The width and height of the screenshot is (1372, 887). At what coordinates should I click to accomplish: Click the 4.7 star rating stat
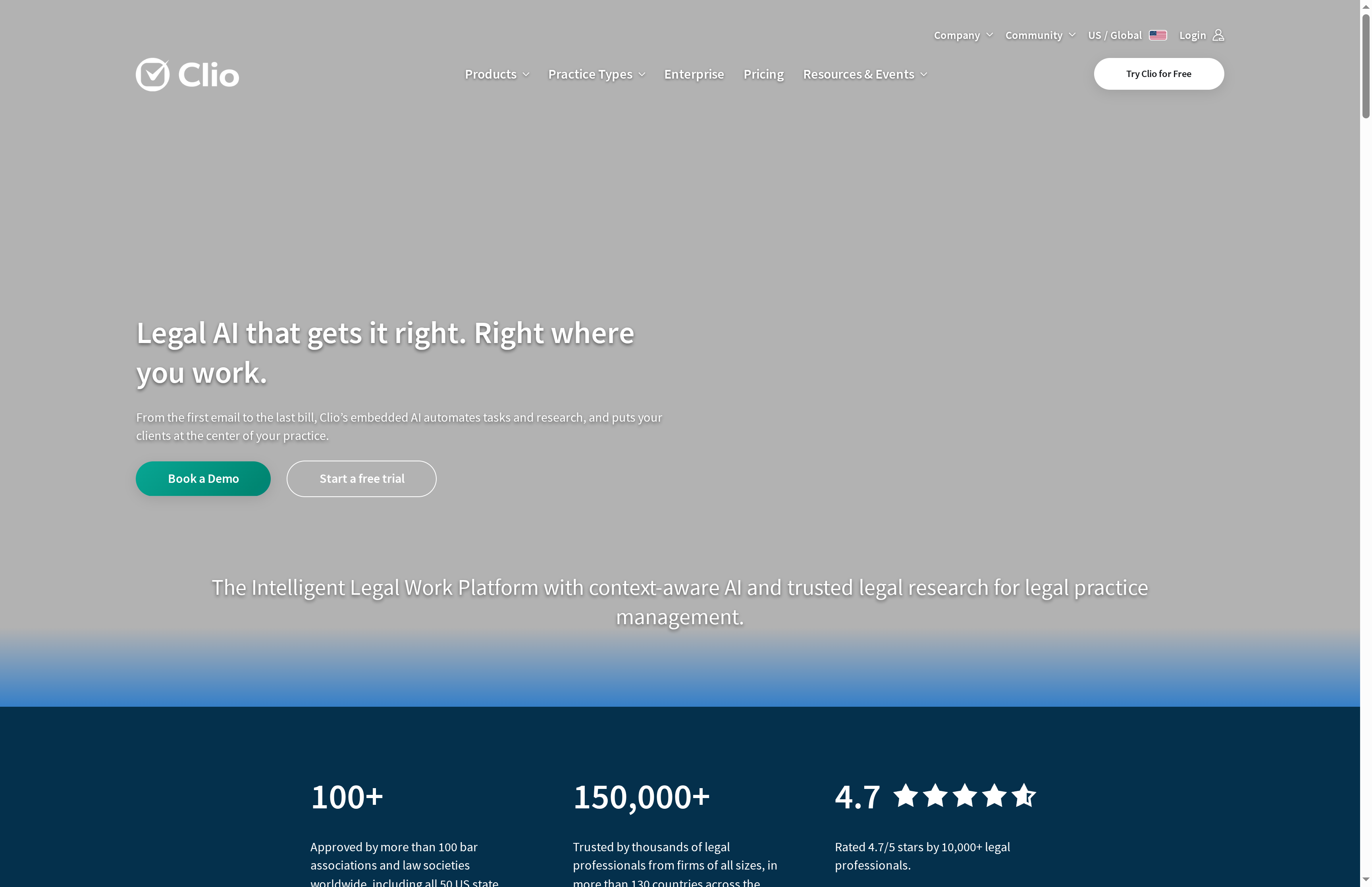(x=857, y=797)
